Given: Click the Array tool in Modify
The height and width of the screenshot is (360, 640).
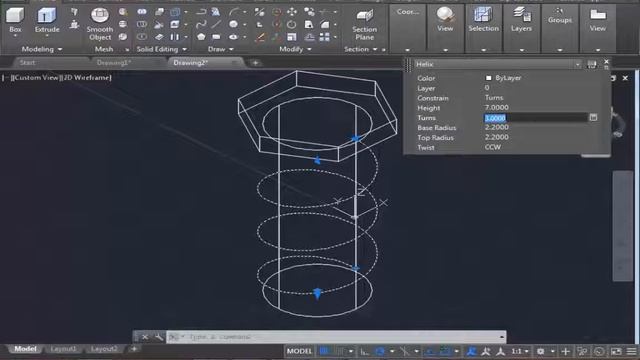Looking at the screenshot, I should tap(324, 37).
